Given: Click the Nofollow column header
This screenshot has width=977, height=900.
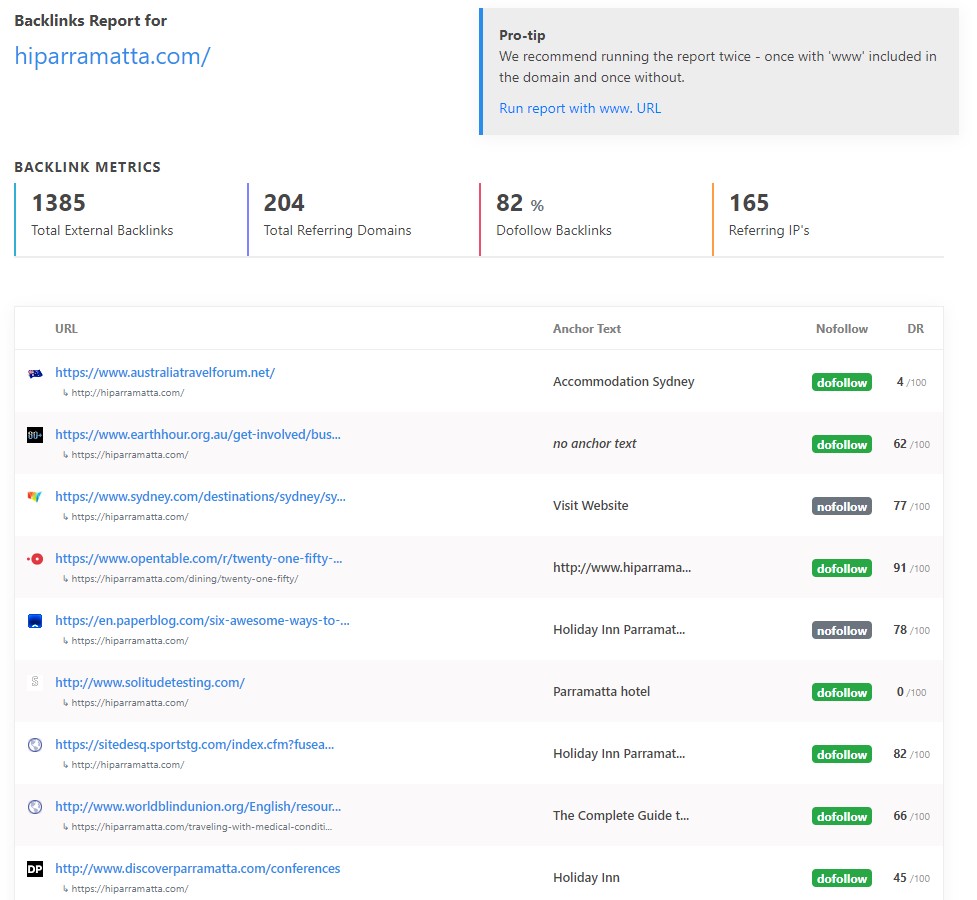Looking at the screenshot, I should (842, 328).
